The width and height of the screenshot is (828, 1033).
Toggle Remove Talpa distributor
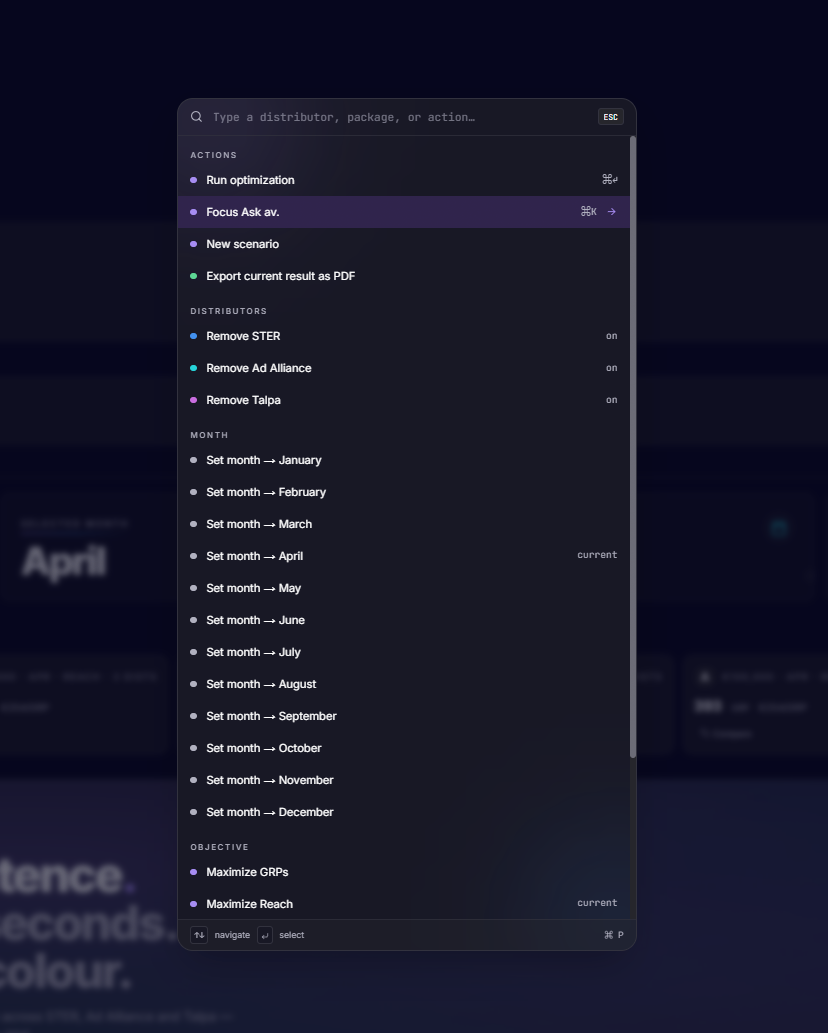tap(404, 400)
